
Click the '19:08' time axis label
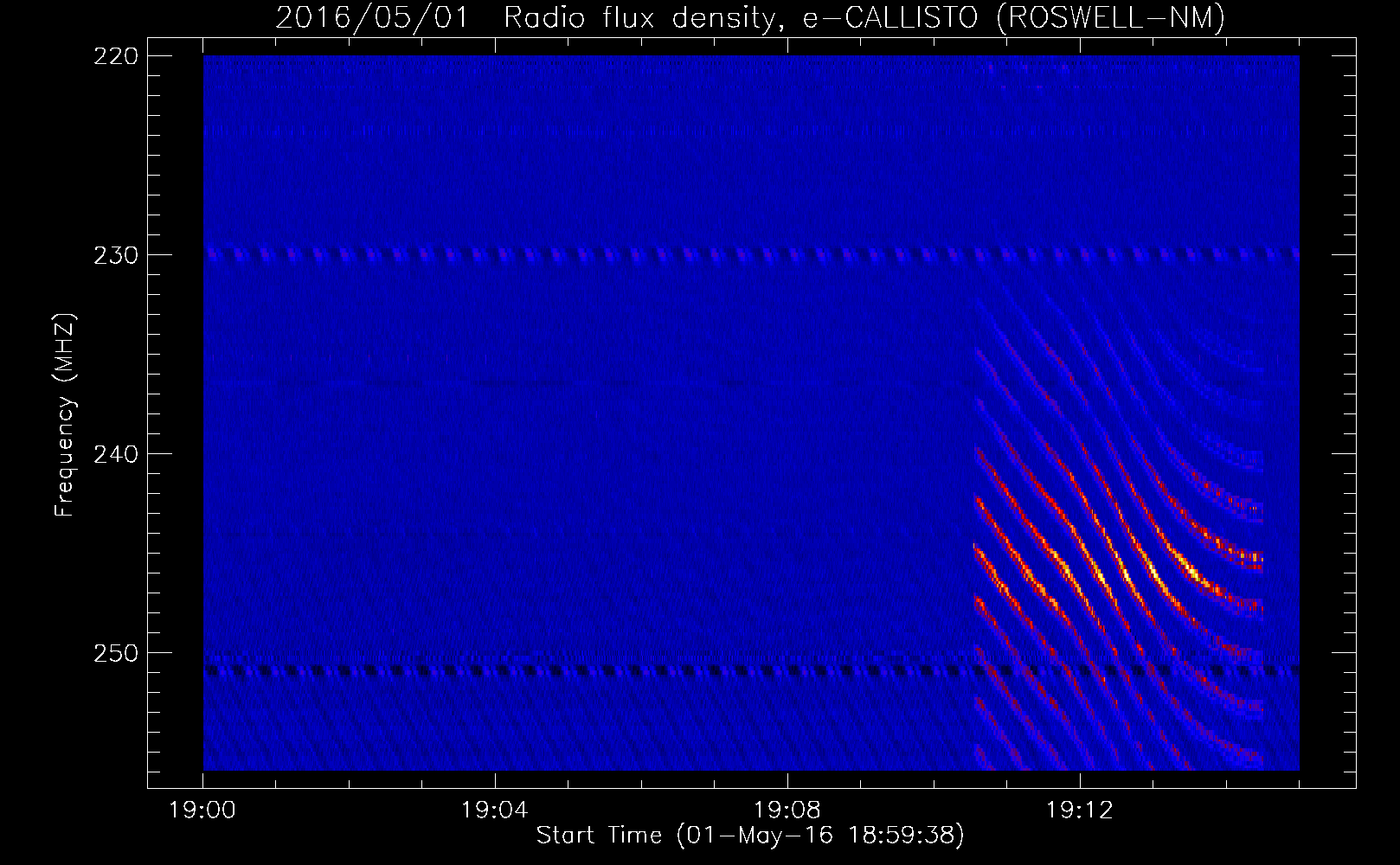click(x=787, y=811)
